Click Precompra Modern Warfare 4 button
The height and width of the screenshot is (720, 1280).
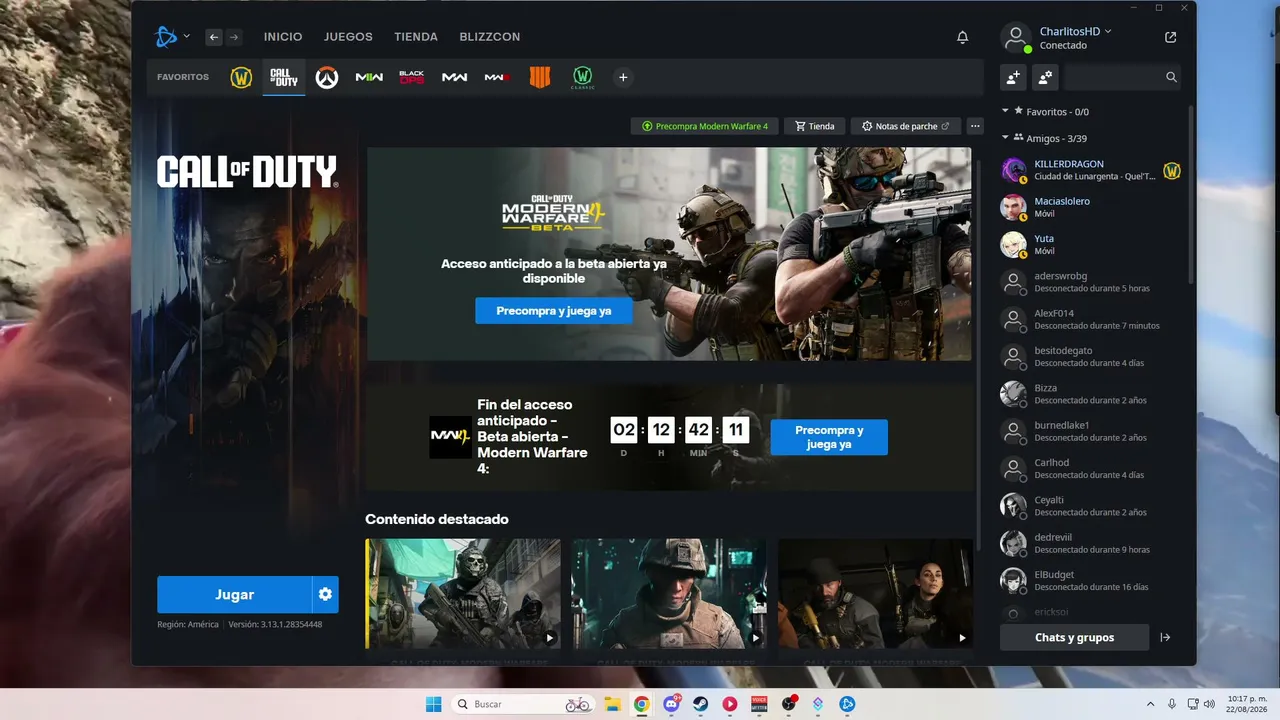(705, 126)
